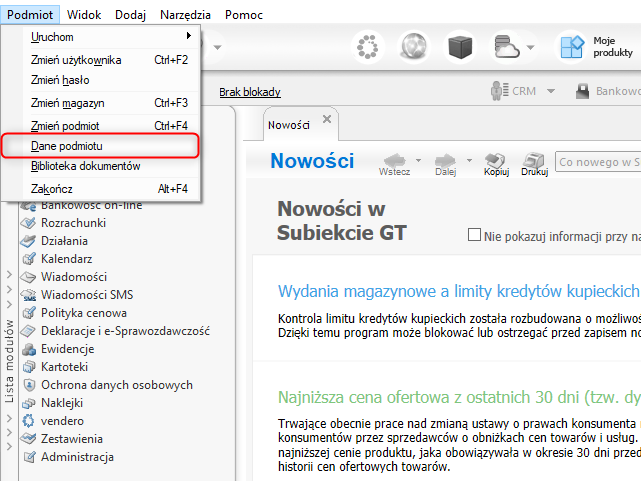
Task: Click the Polityka cenowa icon
Action: [29, 313]
